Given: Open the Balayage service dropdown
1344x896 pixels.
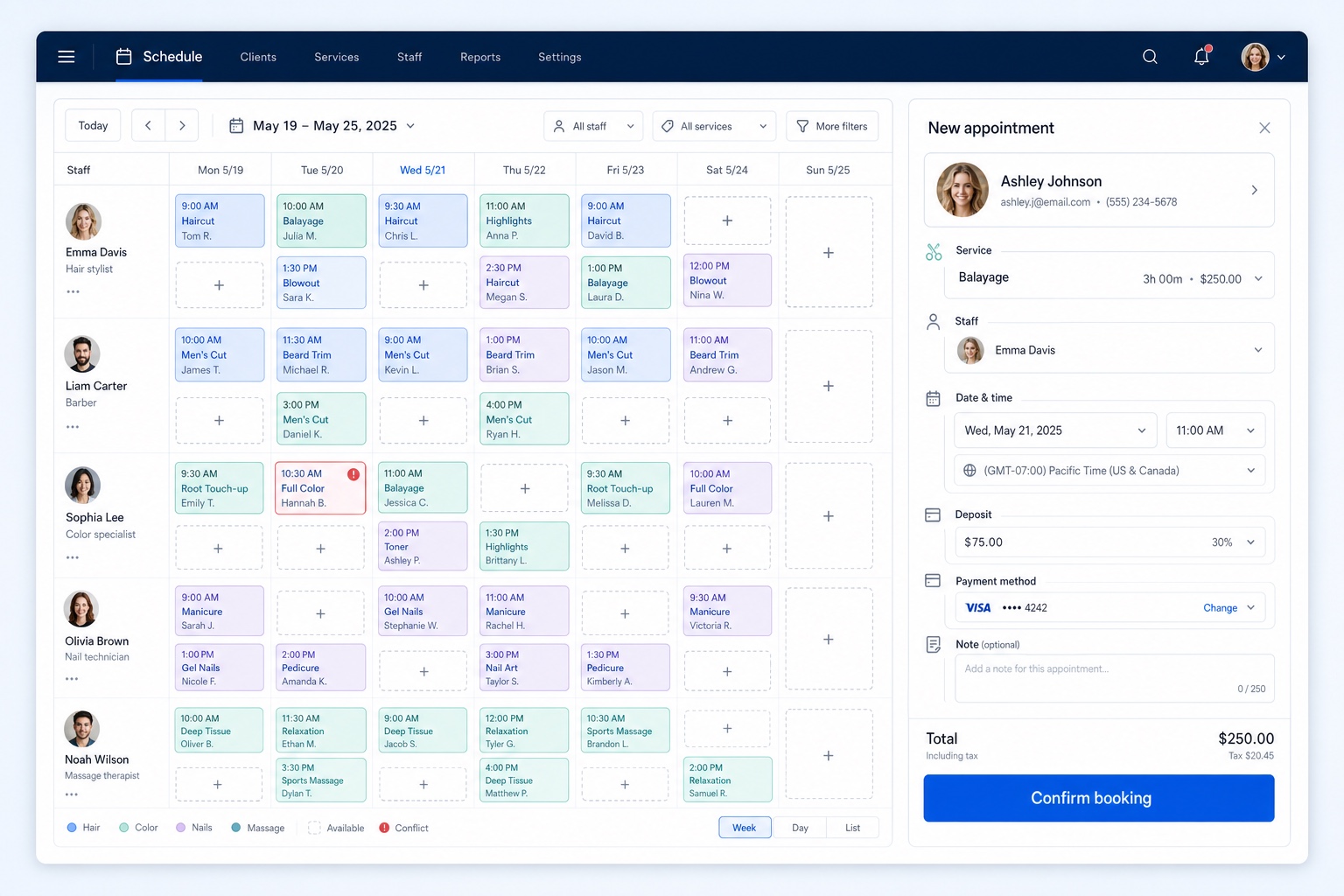Looking at the screenshot, I should coord(1109,278).
